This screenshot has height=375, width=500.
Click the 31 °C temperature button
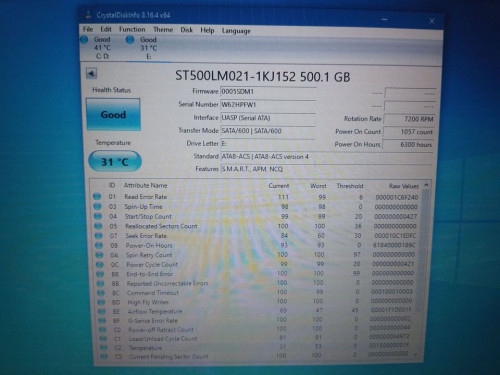pos(115,162)
